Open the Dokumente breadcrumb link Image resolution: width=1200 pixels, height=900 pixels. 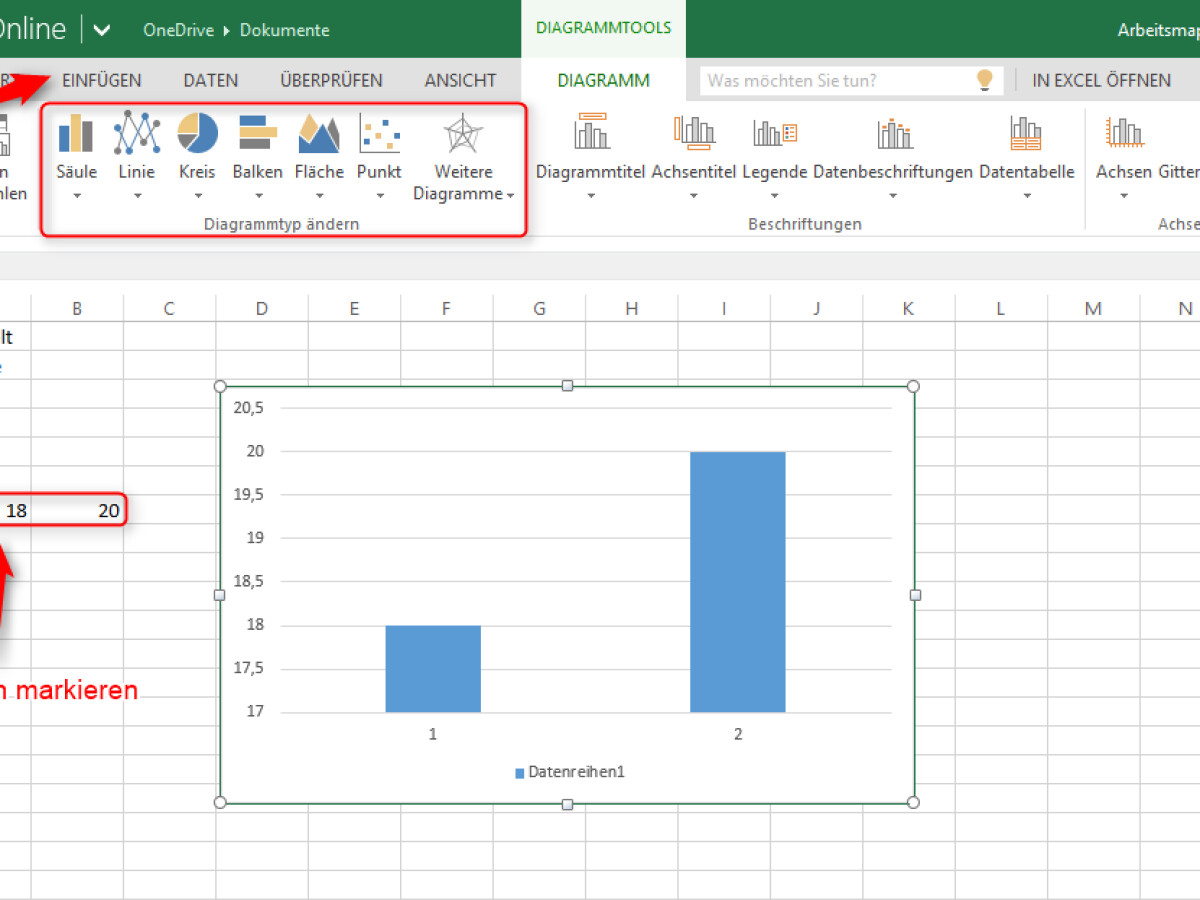point(284,30)
